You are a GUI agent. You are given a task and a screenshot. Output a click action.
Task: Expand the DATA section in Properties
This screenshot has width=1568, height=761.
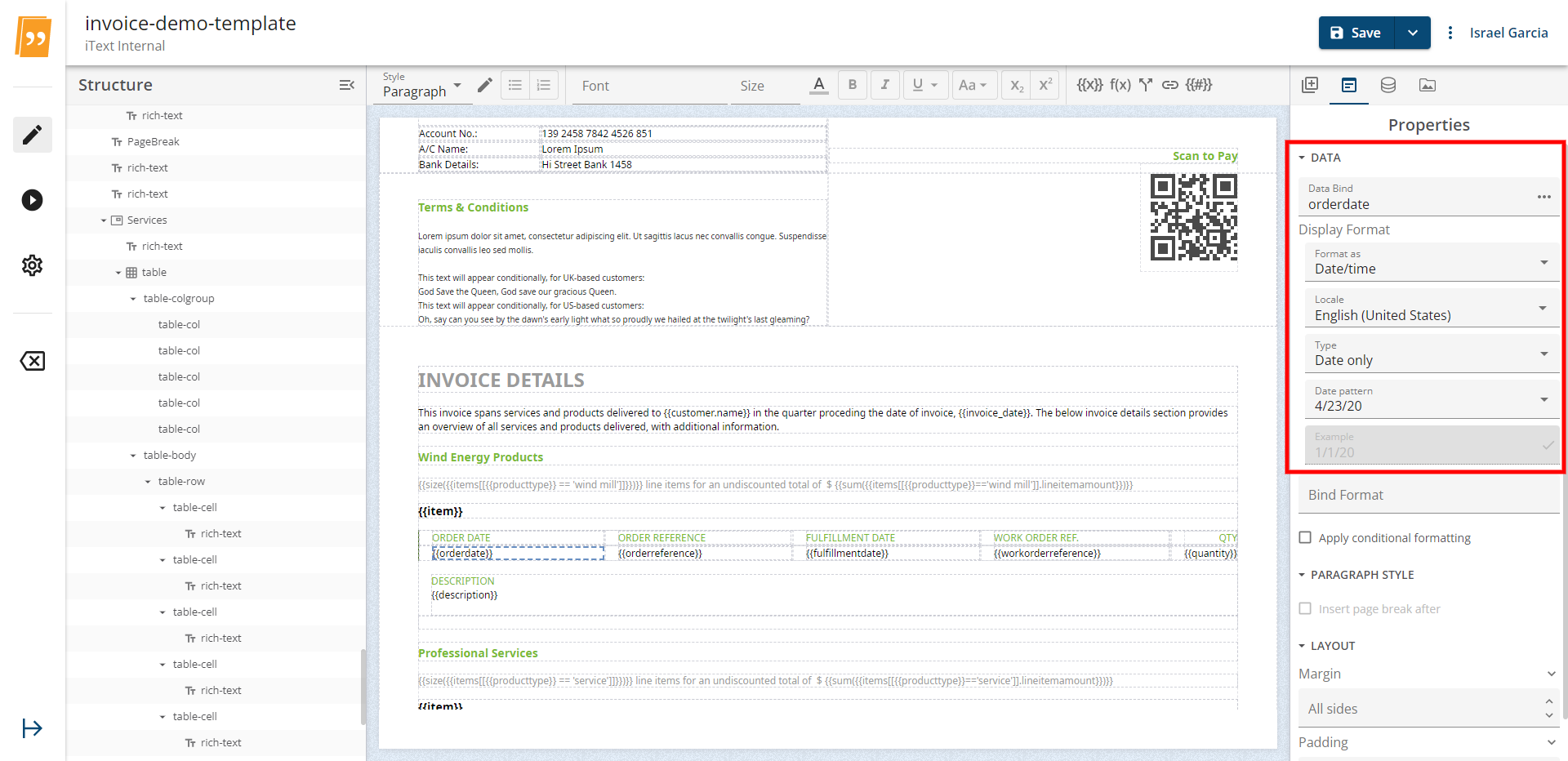pyautogui.click(x=1303, y=158)
